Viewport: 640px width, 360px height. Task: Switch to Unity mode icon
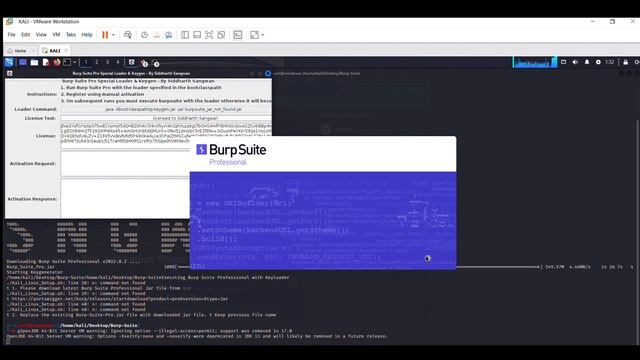tap(221, 35)
